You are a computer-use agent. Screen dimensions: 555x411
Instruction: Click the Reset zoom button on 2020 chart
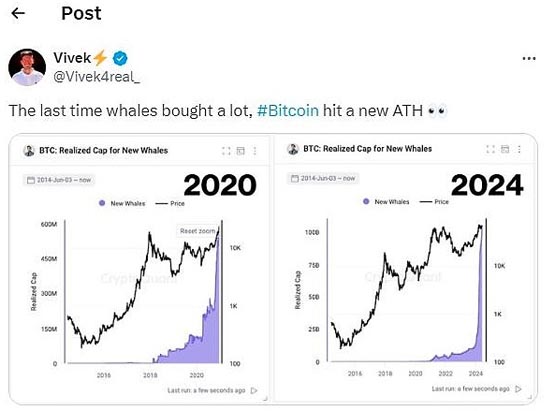tap(197, 231)
